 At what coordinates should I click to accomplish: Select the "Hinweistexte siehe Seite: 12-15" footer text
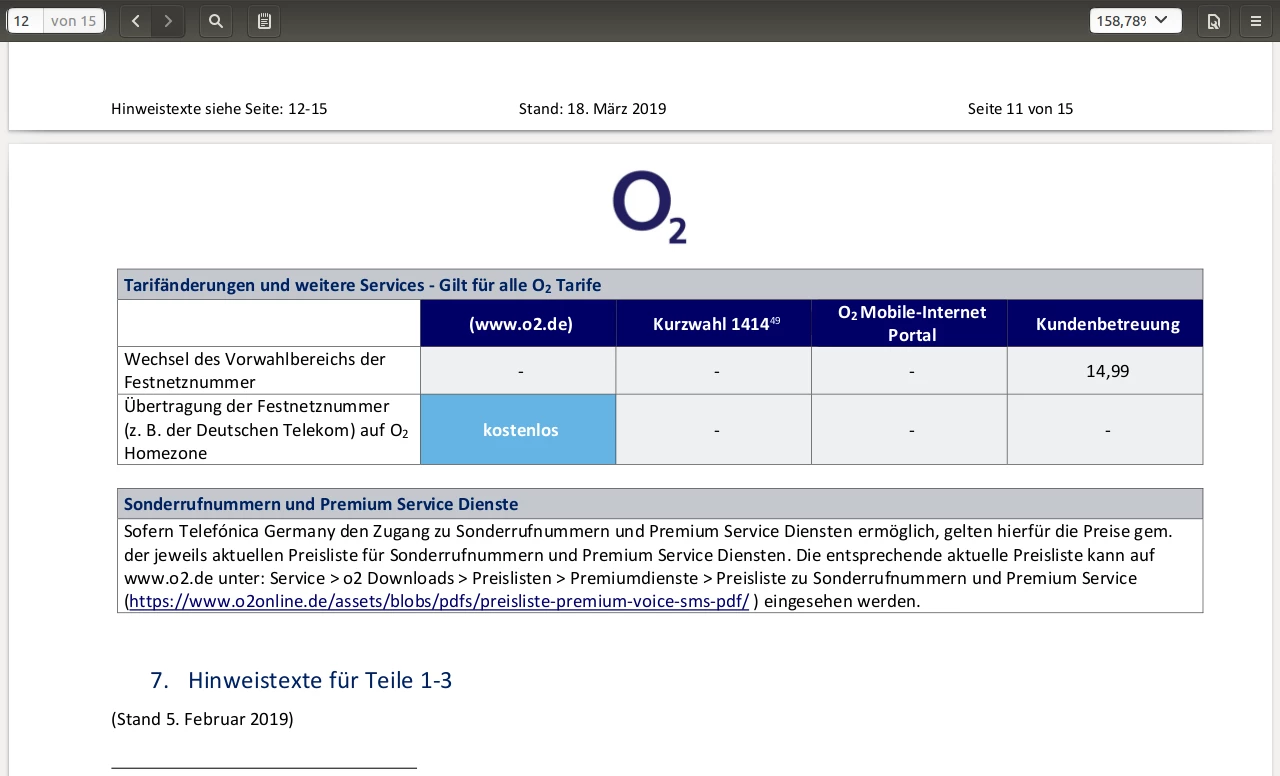[219, 109]
